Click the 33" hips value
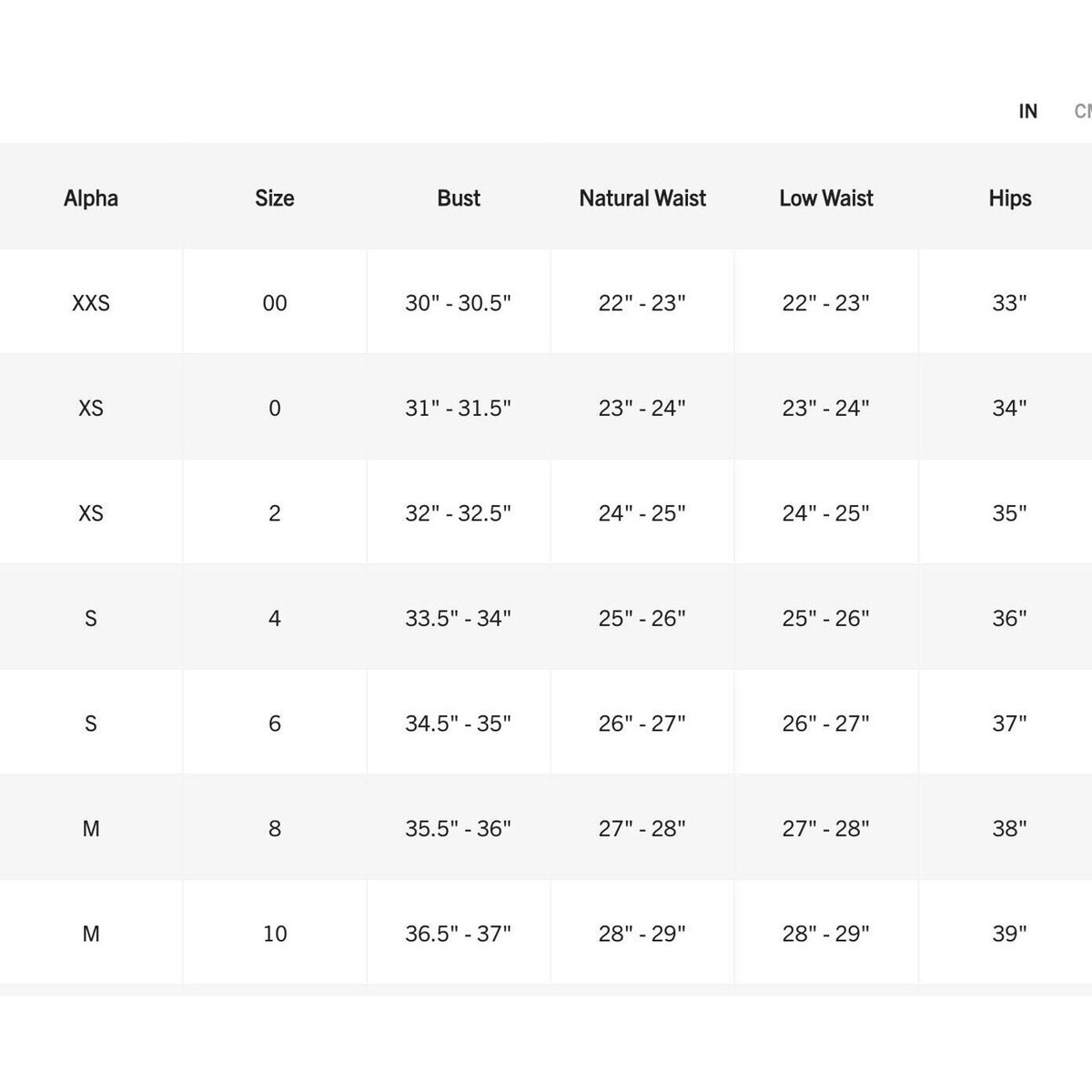This screenshot has width=1092, height=1092. point(1010,303)
